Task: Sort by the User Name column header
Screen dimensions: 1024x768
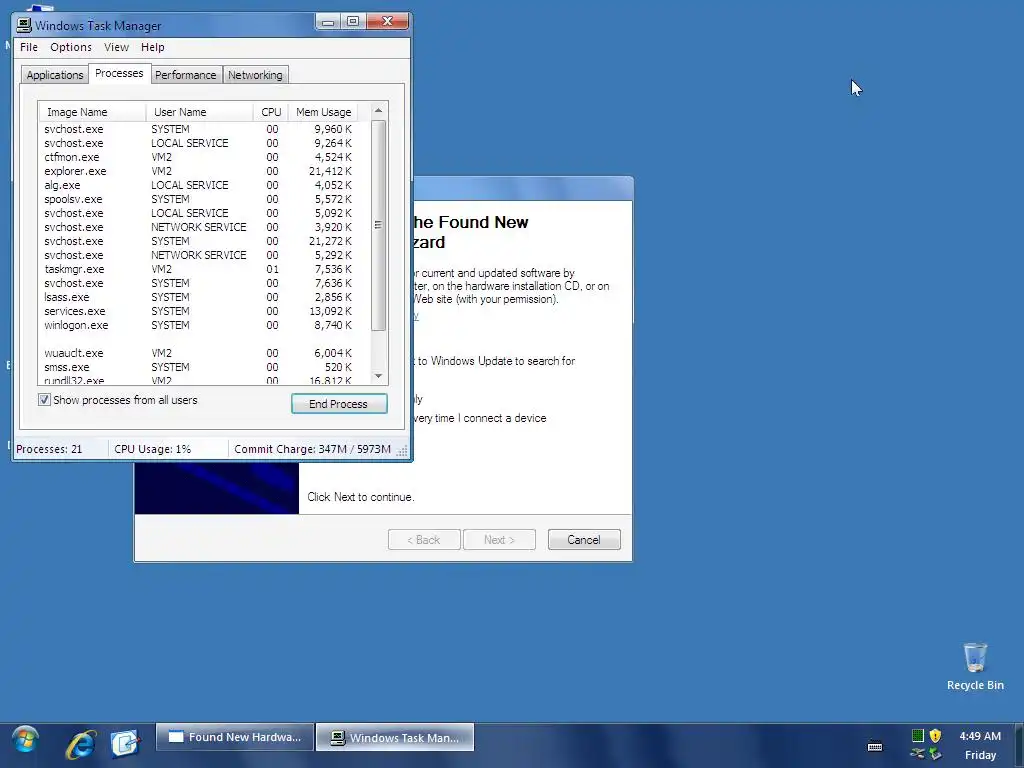Action: pyautogui.click(x=199, y=112)
